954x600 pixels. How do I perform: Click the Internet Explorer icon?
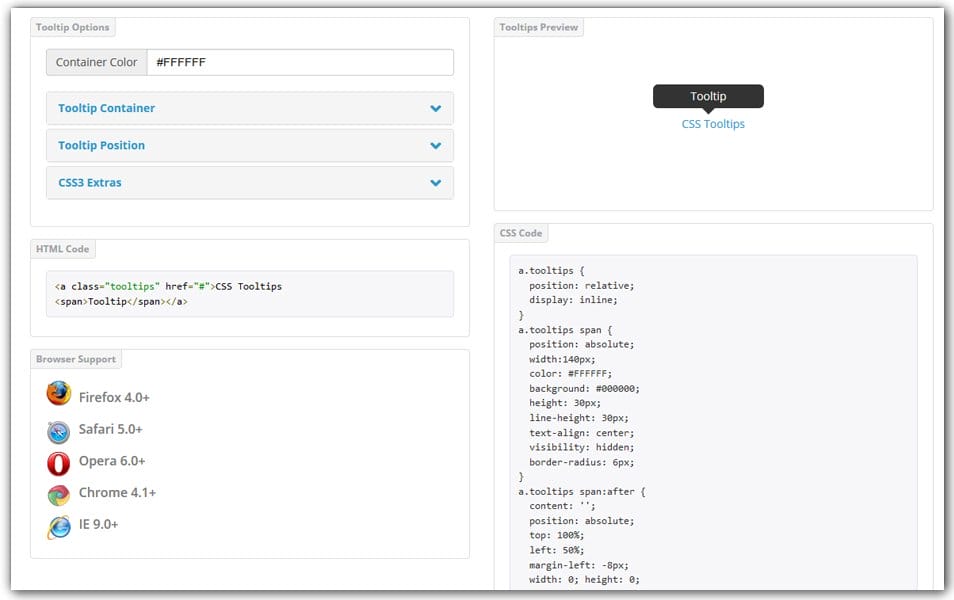coord(59,526)
